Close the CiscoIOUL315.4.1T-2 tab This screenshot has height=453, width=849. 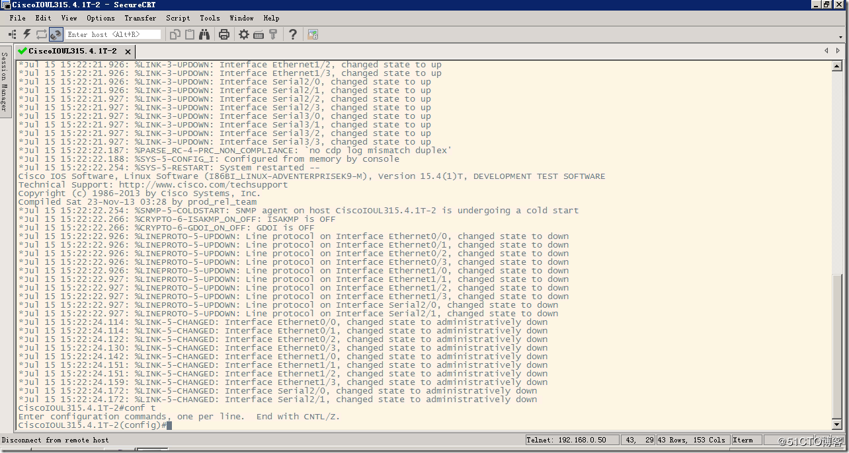click(x=128, y=52)
